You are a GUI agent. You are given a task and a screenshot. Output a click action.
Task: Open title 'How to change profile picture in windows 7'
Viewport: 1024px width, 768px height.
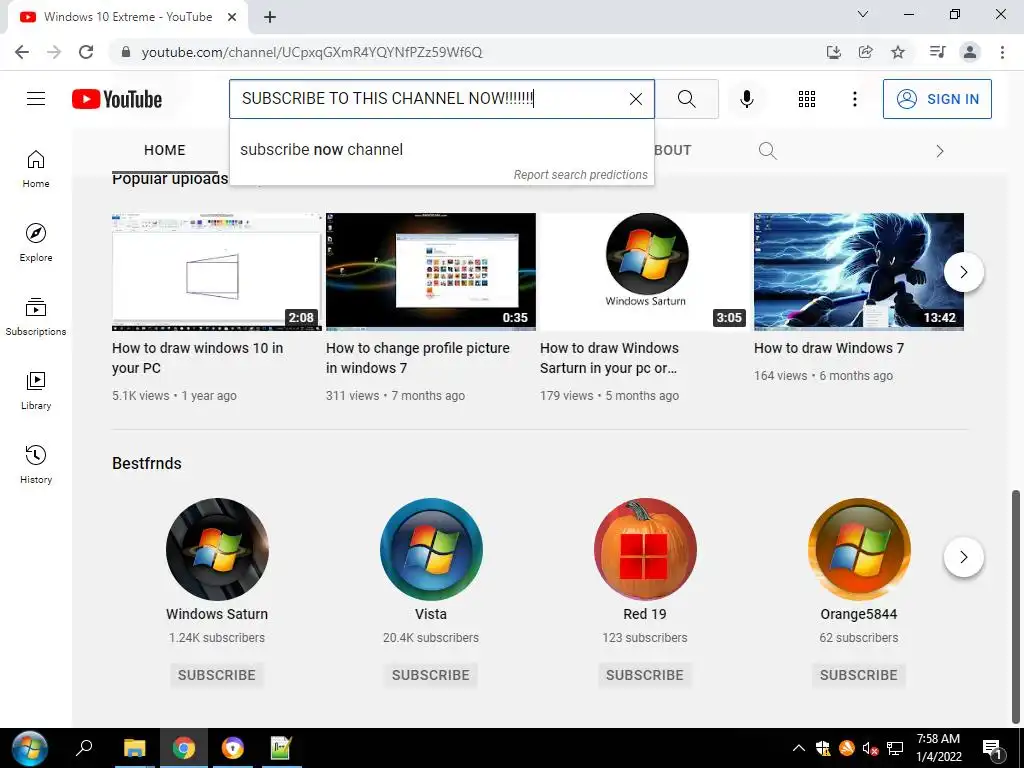(417, 358)
